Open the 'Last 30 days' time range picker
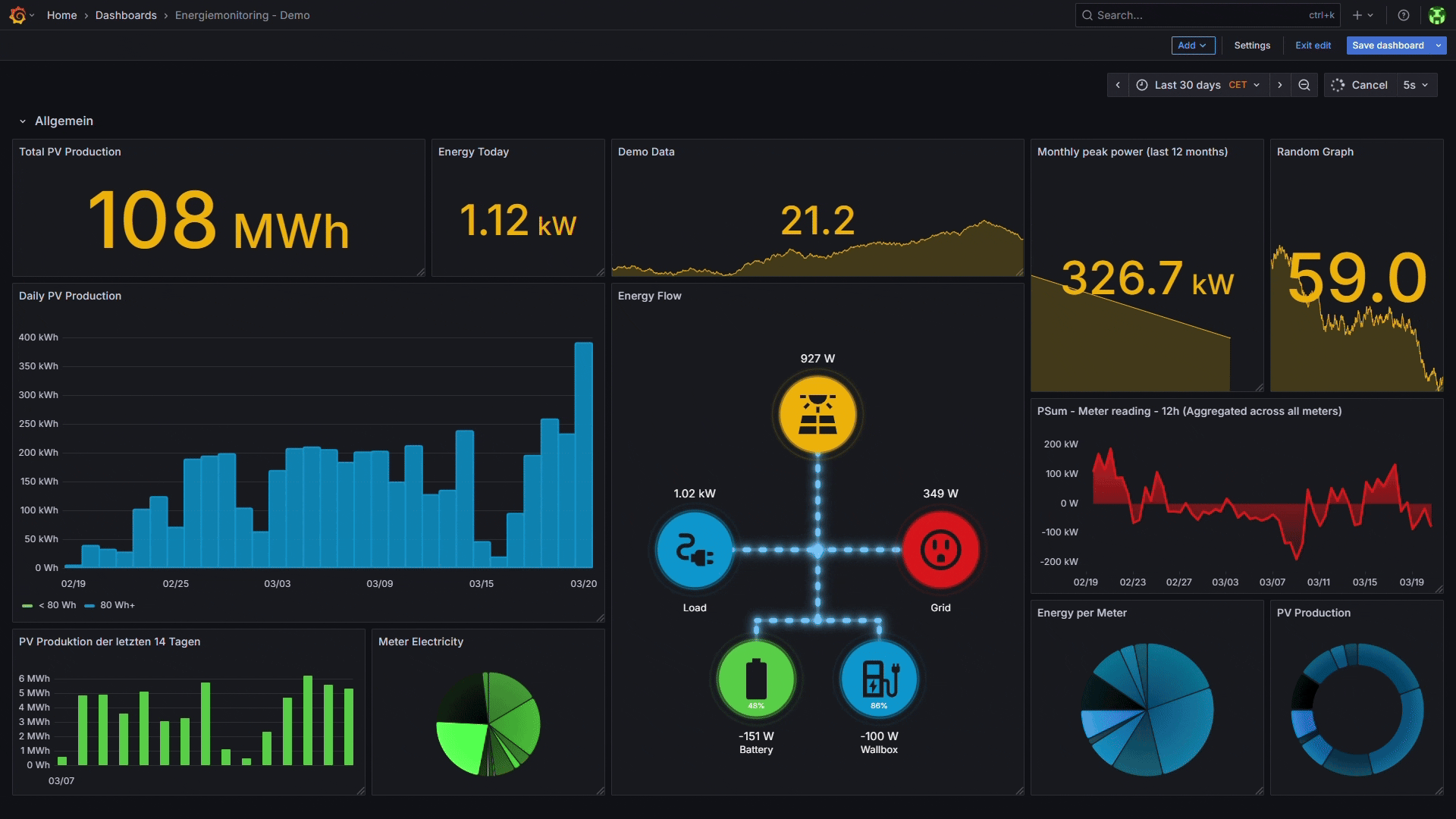1456x819 pixels. [x=1187, y=84]
